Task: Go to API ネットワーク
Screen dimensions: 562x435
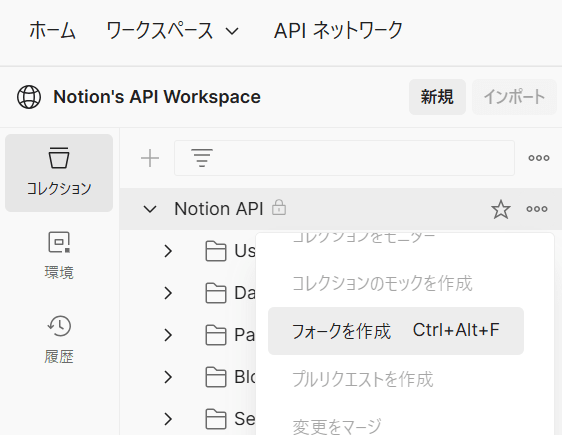Action: click(338, 30)
